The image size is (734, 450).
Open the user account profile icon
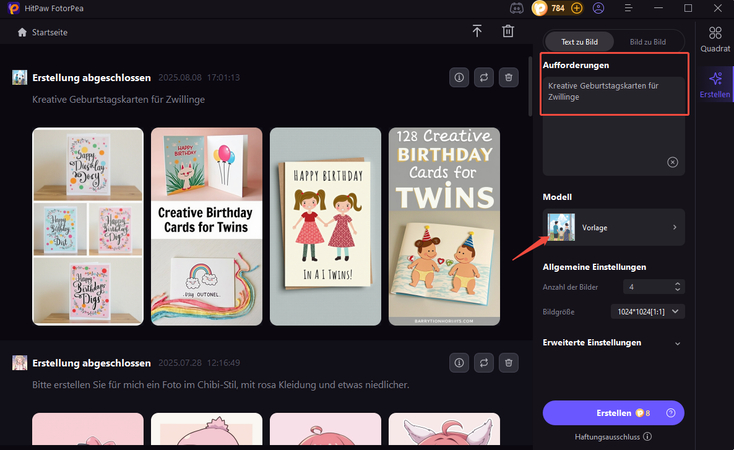pos(598,8)
